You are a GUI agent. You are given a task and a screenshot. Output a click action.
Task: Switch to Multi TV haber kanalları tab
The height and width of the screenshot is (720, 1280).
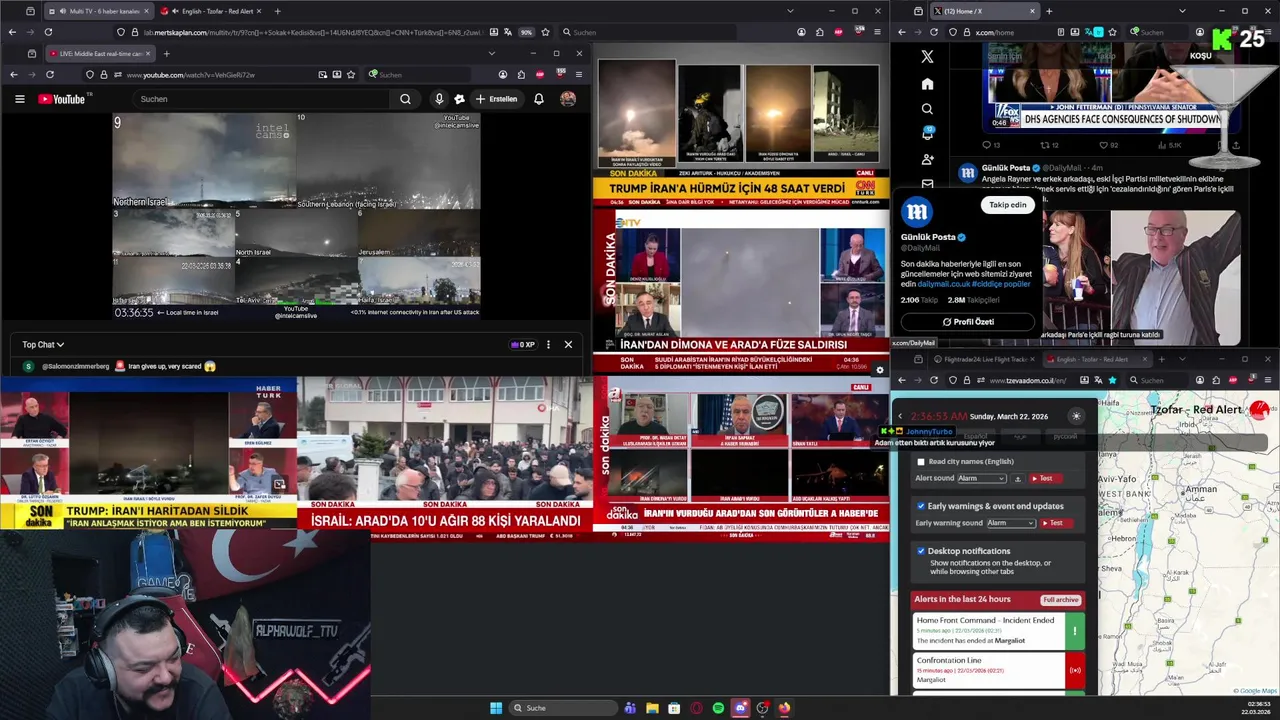click(97, 11)
